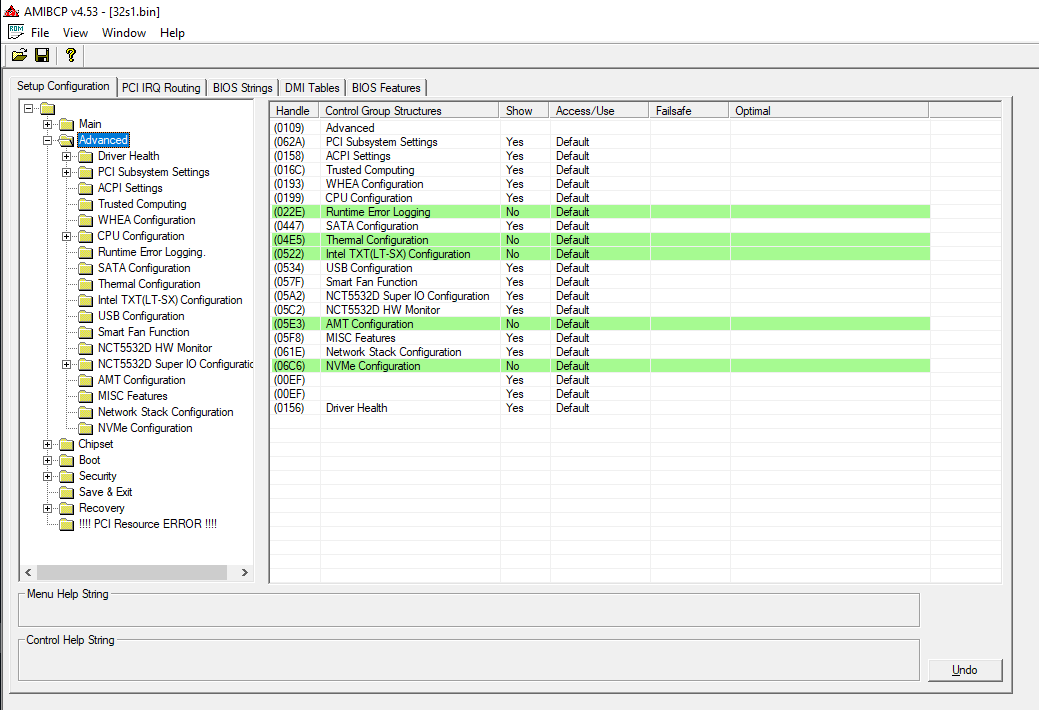Click the PCI Resource ERROR folder icon
1039x710 pixels.
tap(66, 524)
